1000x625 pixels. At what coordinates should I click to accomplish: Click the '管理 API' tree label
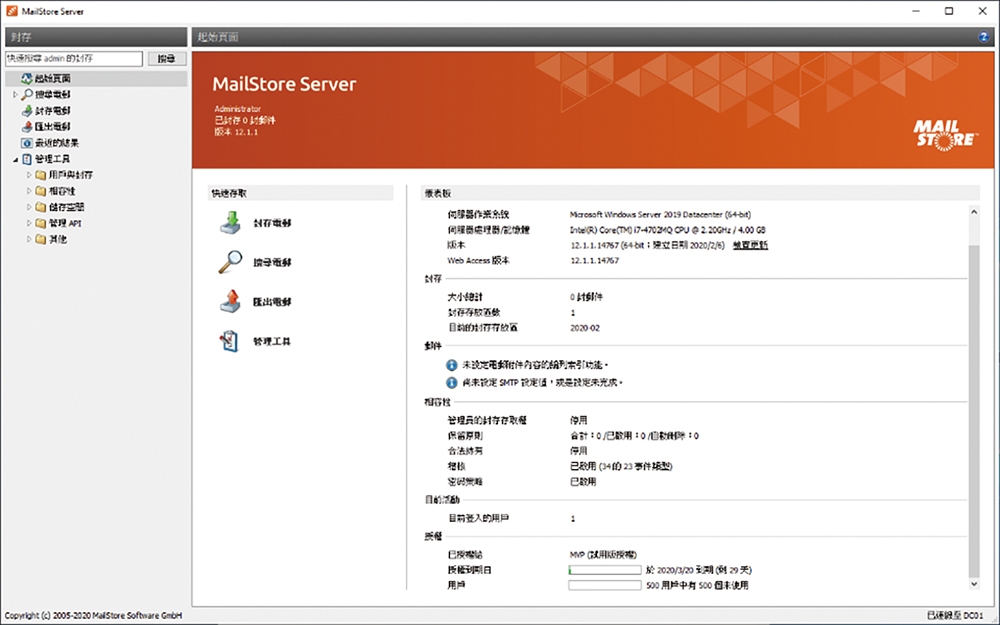[65, 223]
